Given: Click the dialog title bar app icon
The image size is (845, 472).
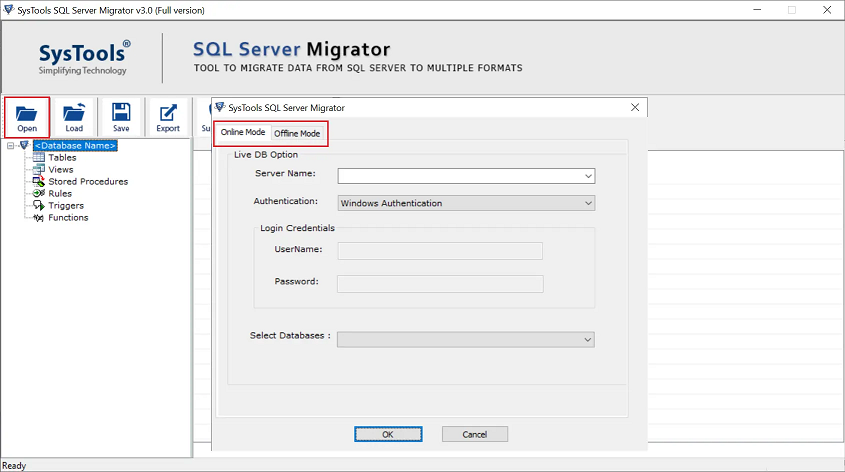Looking at the screenshot, I should (220, 107).
